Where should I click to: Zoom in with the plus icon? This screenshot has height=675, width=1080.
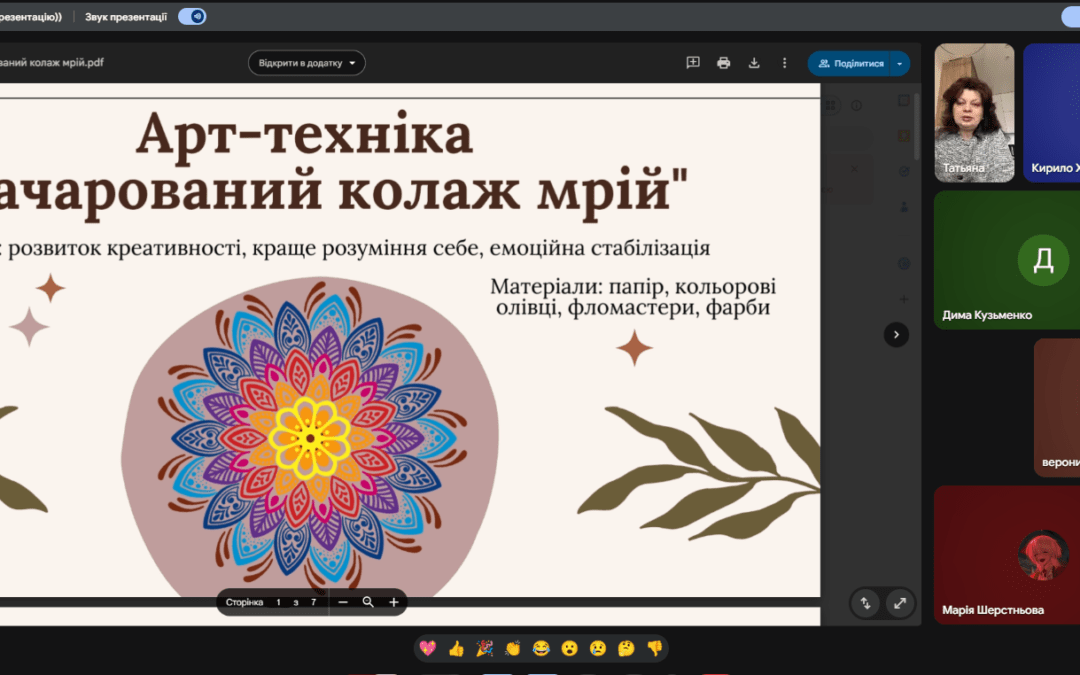pos(393,602)
